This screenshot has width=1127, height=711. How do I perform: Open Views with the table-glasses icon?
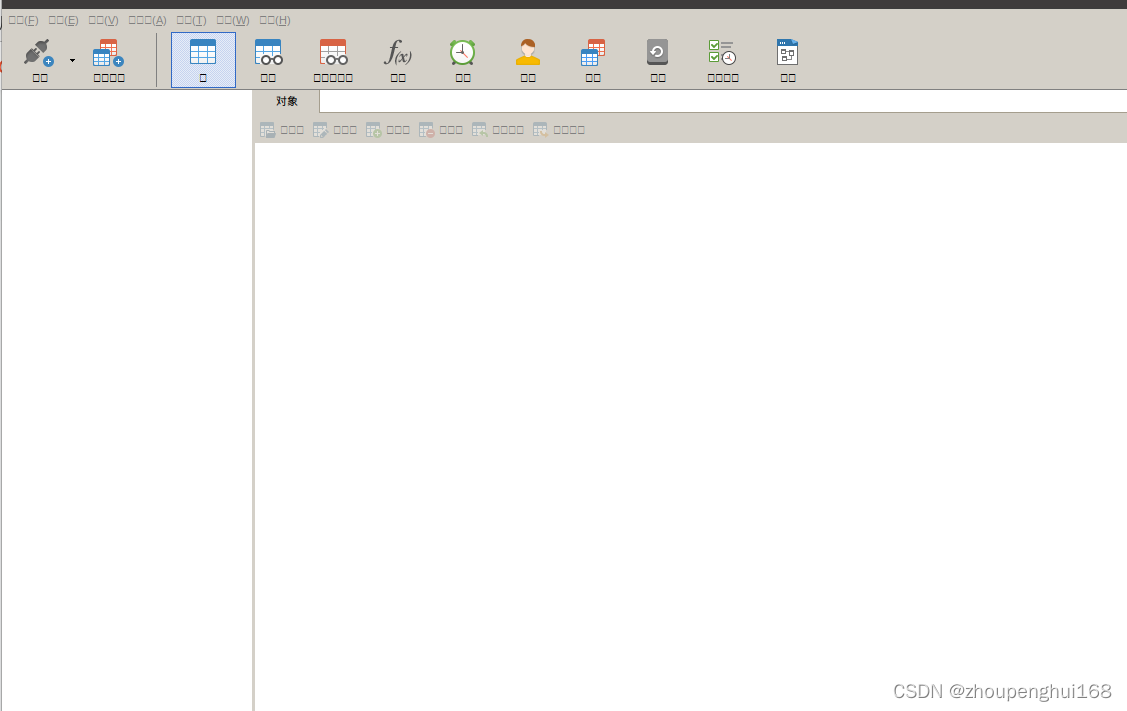point(268,52)
